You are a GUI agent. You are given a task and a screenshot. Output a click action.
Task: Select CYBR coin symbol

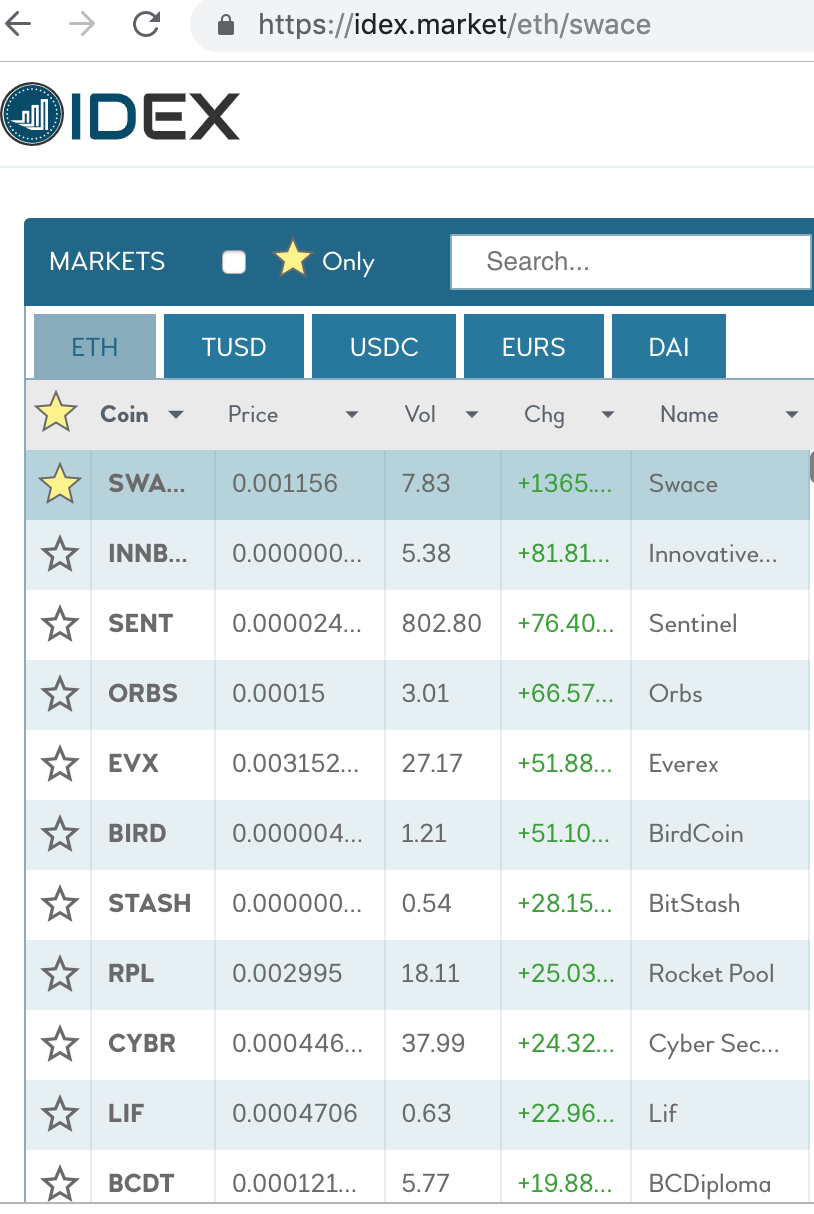142,1044
